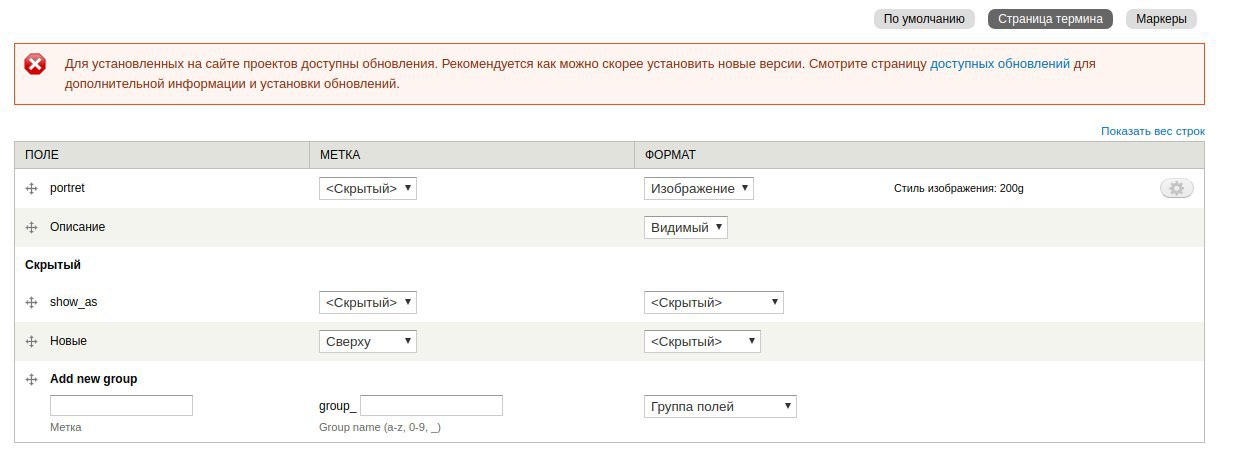The width and height of the screenshot is (1243, 451).
Task: Open portret format settings gear
Action: click(1176, 188)
